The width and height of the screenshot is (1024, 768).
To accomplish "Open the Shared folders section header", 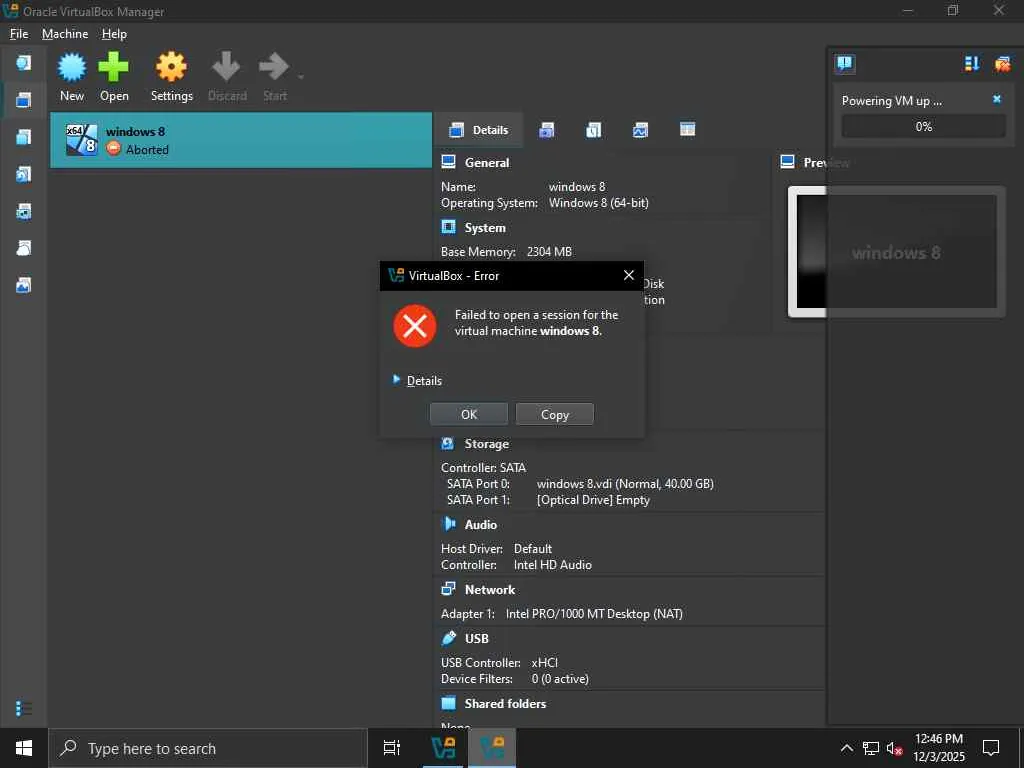I will point(505,704).
